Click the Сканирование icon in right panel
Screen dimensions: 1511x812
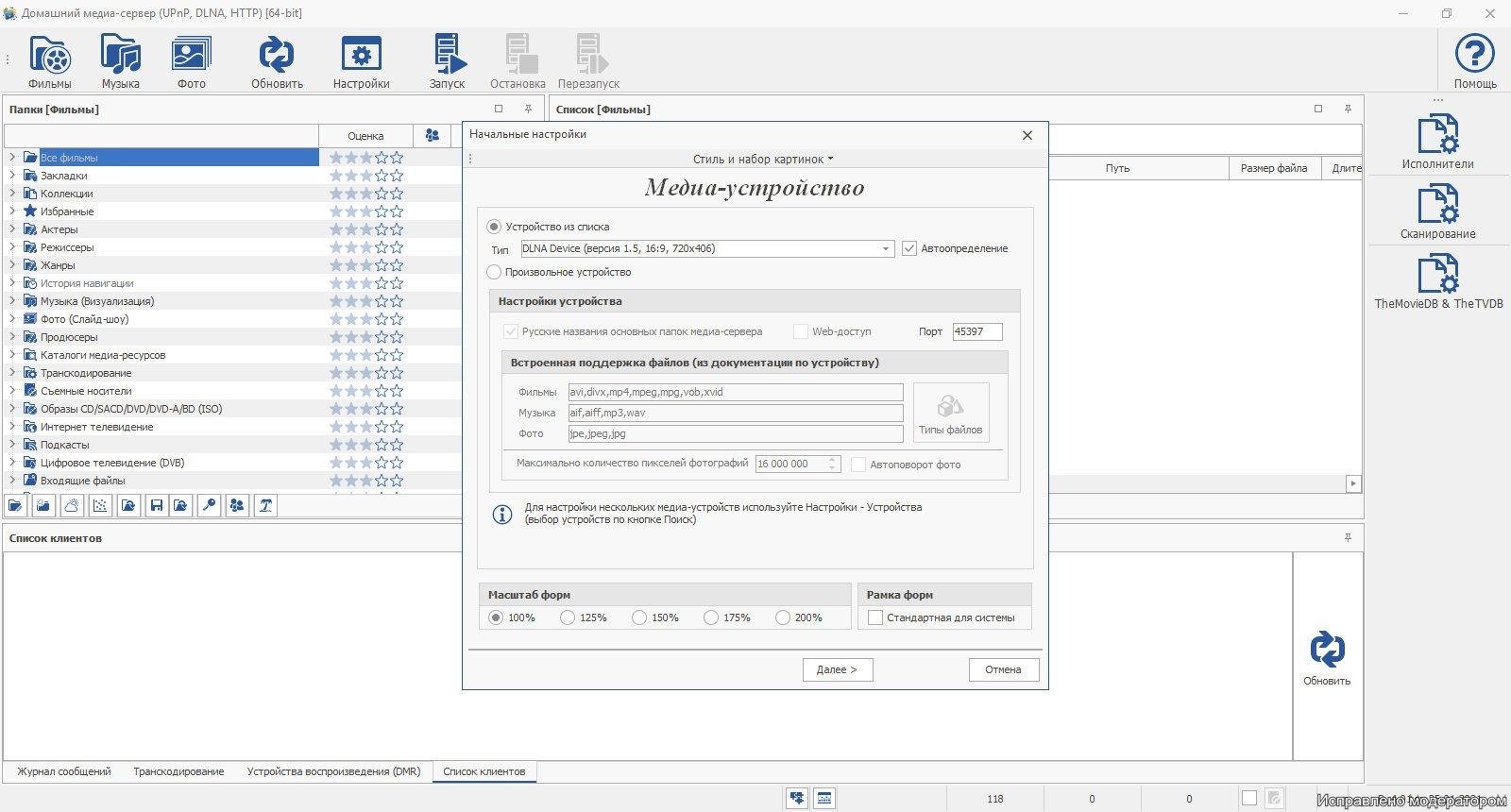click(x=1437, y=211)
